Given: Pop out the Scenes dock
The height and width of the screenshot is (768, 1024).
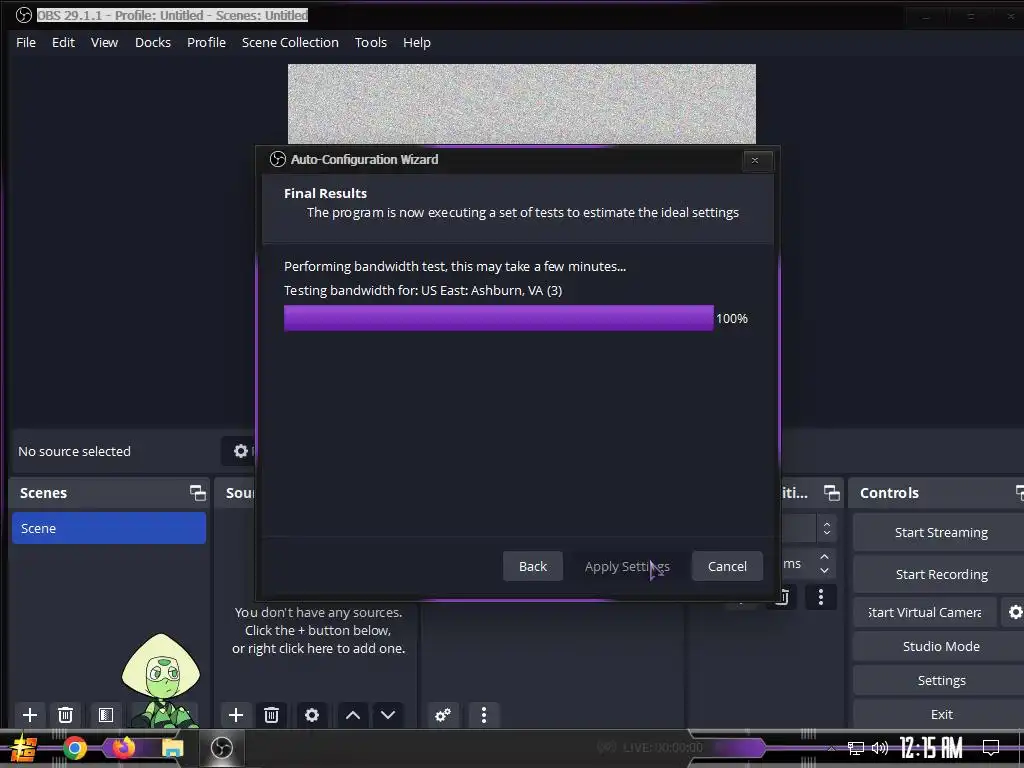Looking at the screenshot, I should click(x=197, y=492).
